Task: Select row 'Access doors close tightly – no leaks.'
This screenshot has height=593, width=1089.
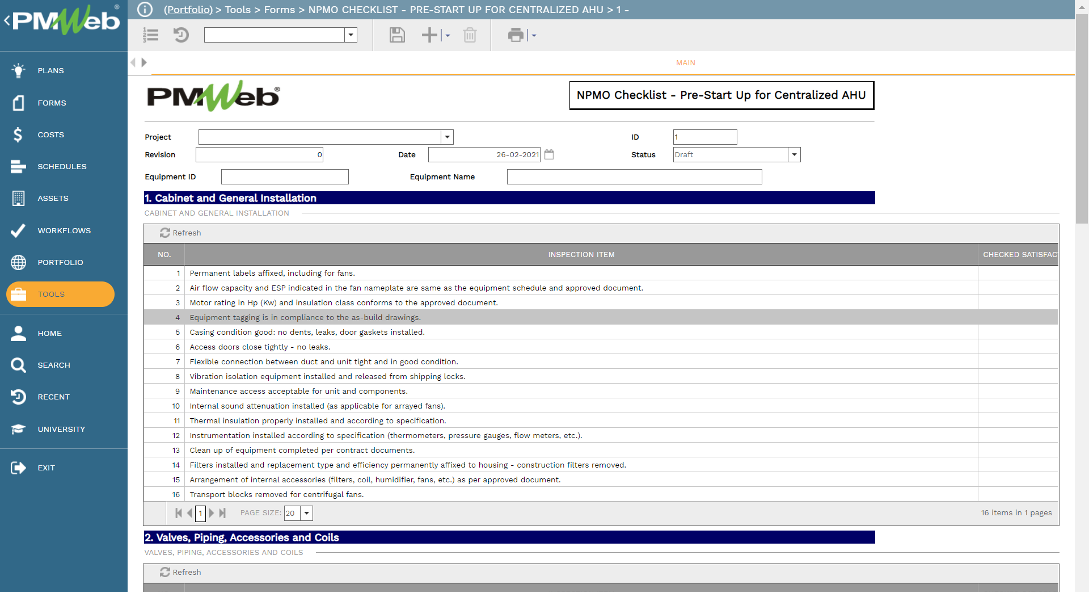Action: (601, 347)
